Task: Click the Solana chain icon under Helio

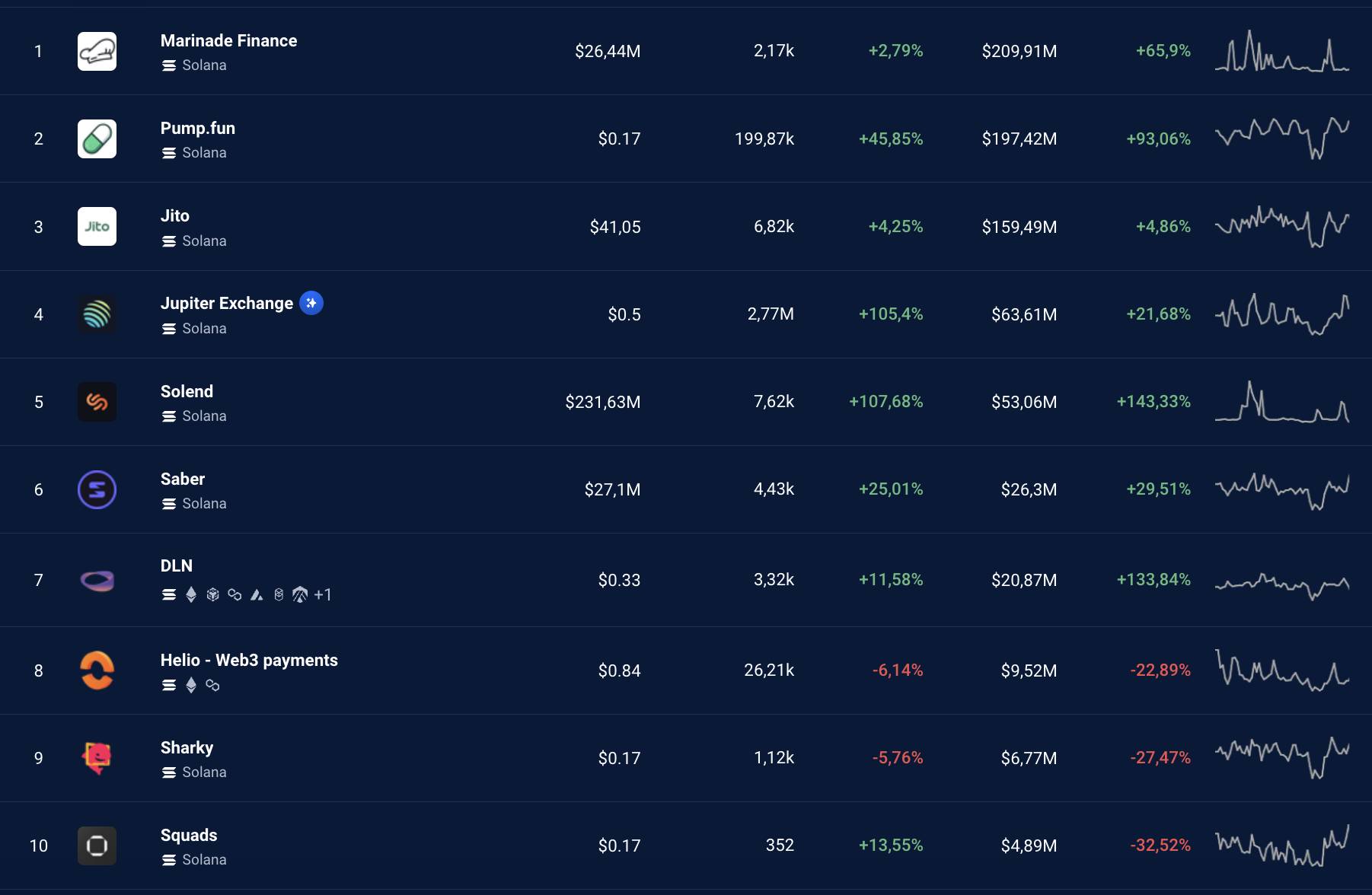Action: point(169,685)
